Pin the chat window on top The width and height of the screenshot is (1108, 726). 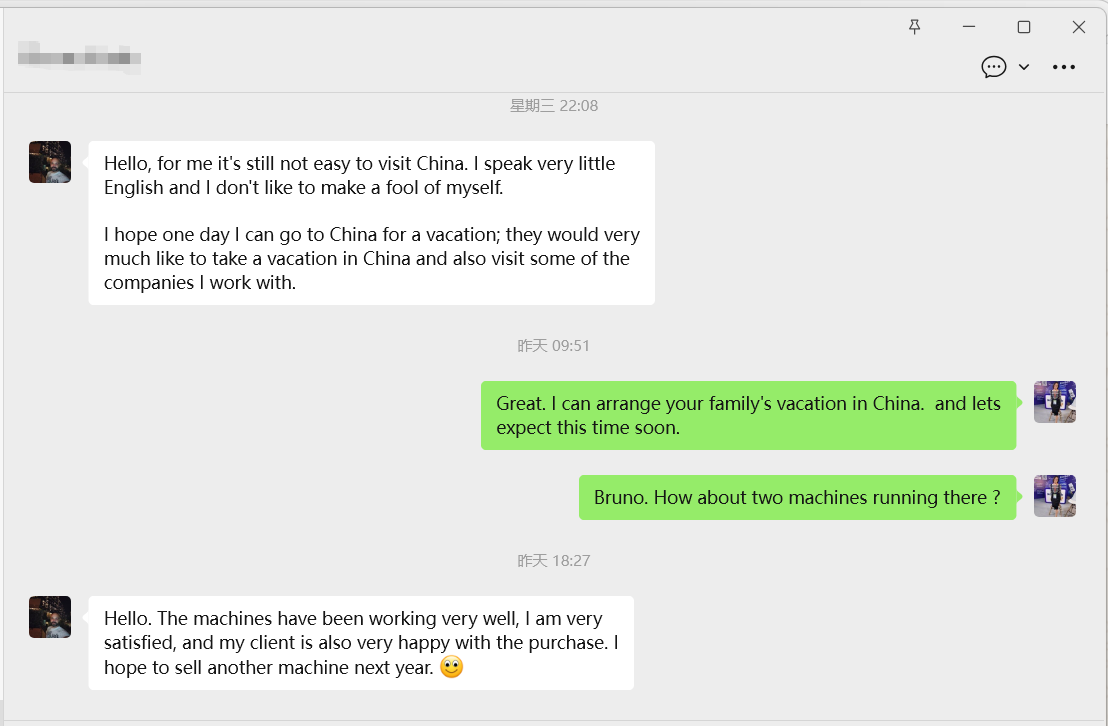[x=914, y=27]
